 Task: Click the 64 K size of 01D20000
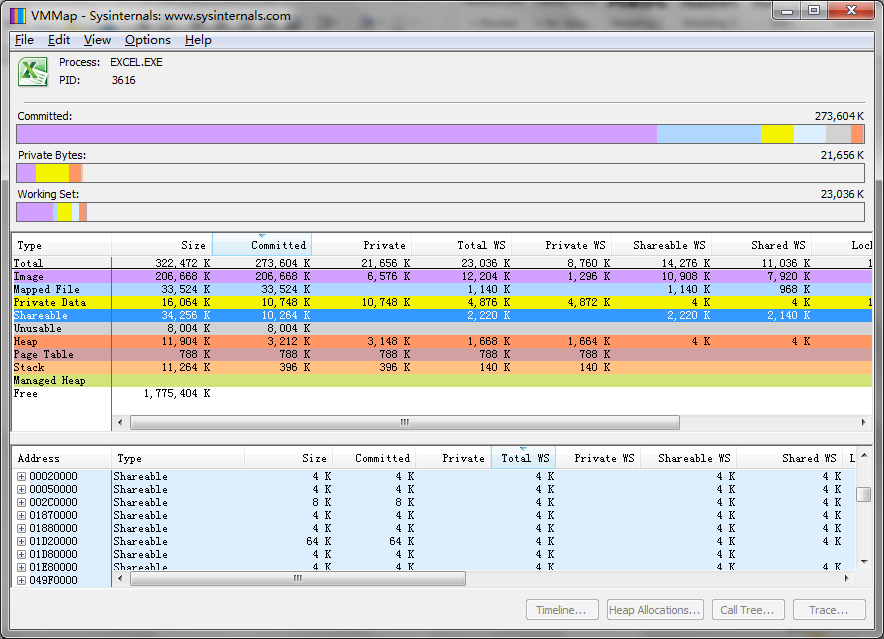tap(319, 541)
